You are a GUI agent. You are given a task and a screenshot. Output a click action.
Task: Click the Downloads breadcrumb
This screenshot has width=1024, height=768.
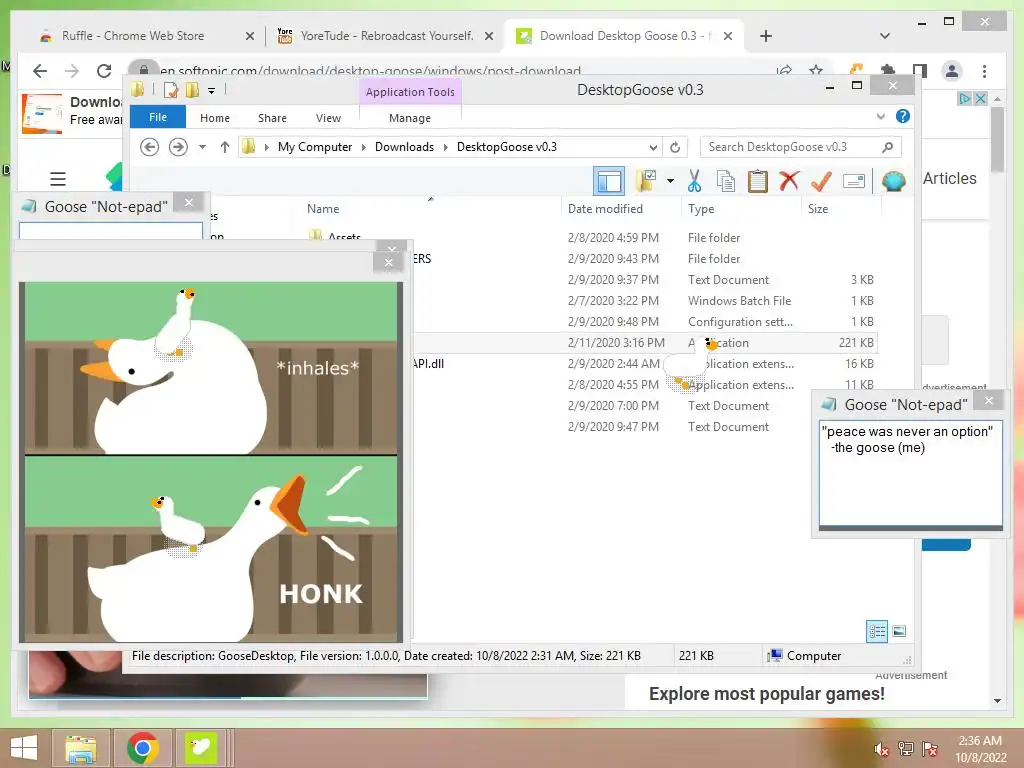click(404, 147)
